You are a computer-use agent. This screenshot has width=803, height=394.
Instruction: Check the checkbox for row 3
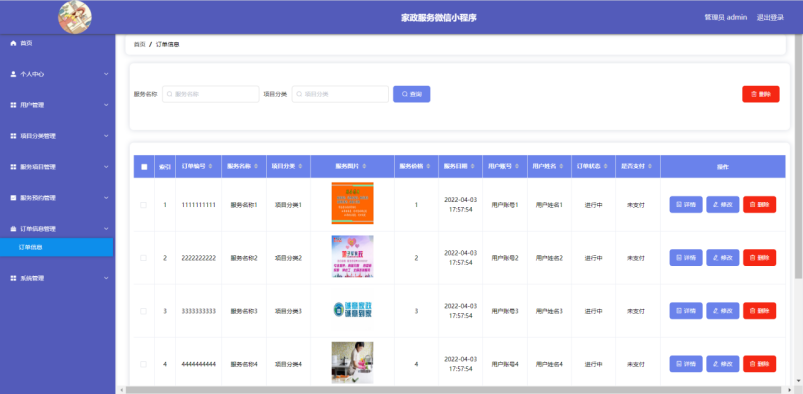[x=143, y=311]
